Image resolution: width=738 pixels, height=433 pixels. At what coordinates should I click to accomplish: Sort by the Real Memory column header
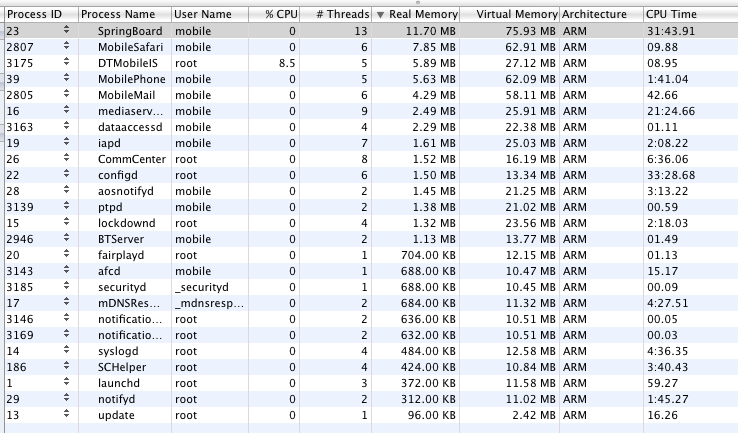pyautogui.click(x=416, y=14)
